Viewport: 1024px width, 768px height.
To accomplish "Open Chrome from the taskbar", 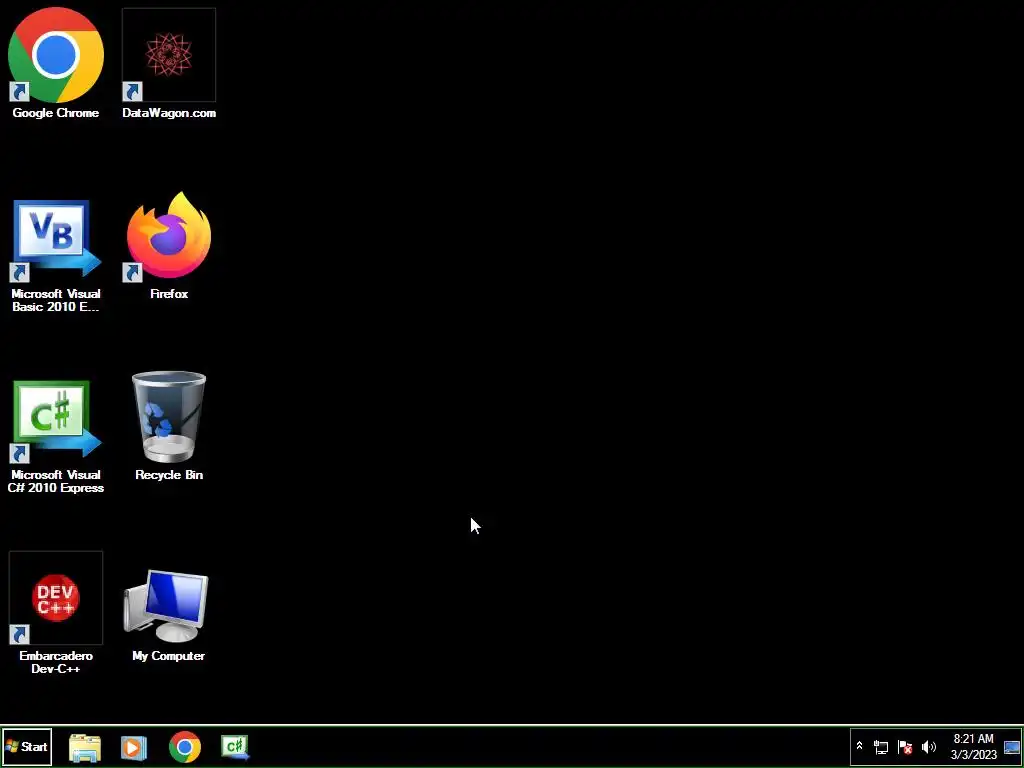I will pos(185,747).
